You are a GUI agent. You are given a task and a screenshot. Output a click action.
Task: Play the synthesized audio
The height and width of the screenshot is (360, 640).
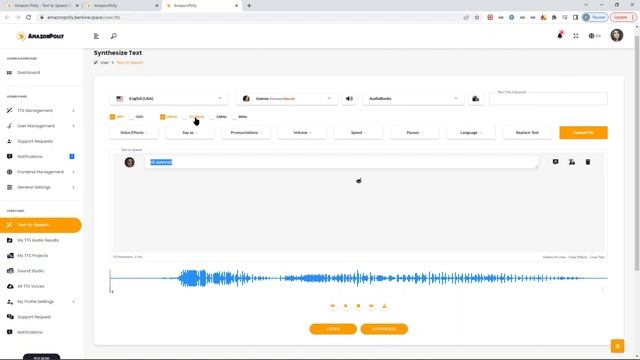point(346,306)
